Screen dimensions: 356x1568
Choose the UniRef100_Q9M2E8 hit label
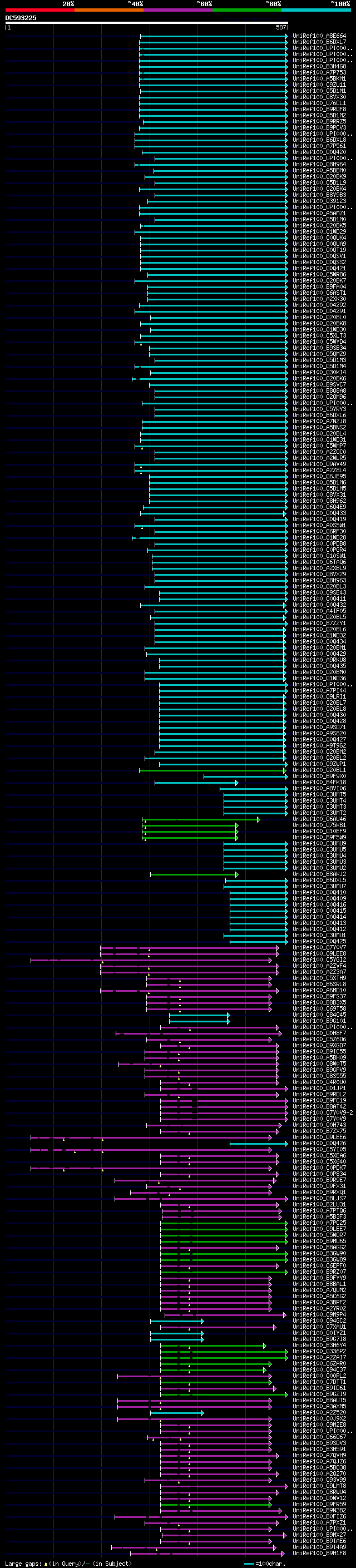pos(319,1425)
